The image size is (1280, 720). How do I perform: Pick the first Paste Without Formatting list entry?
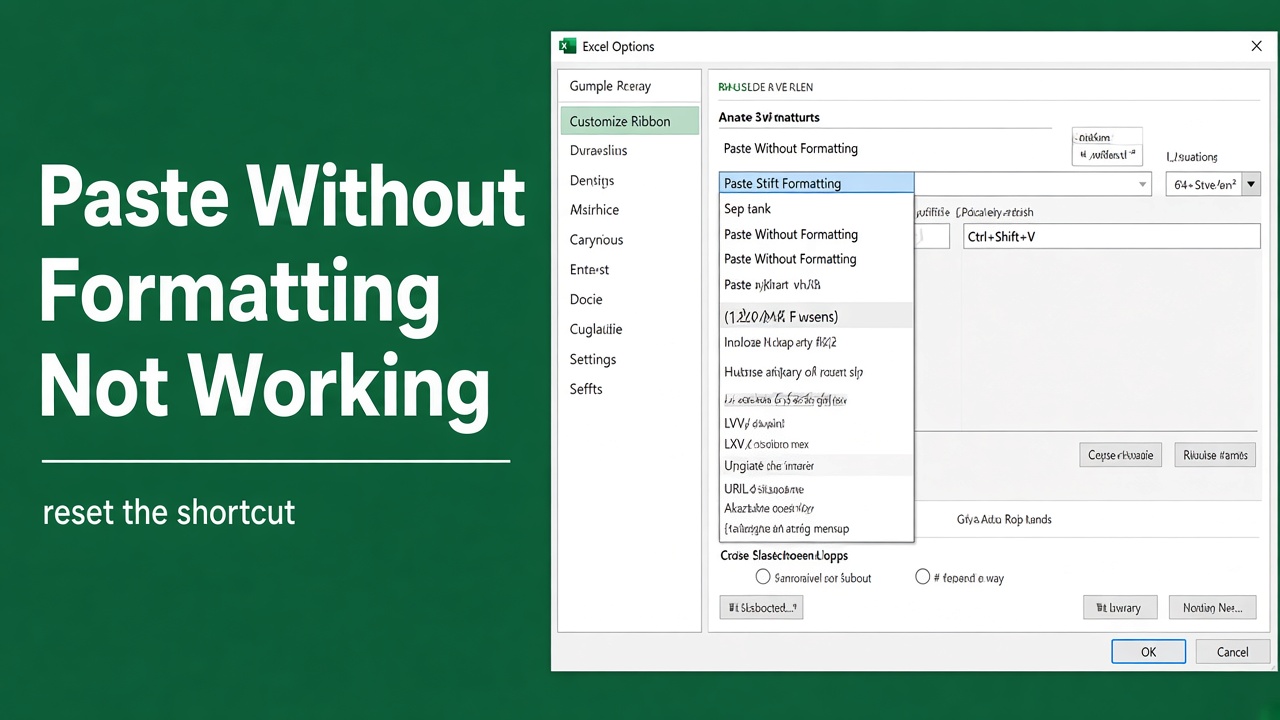coord(816,234)
